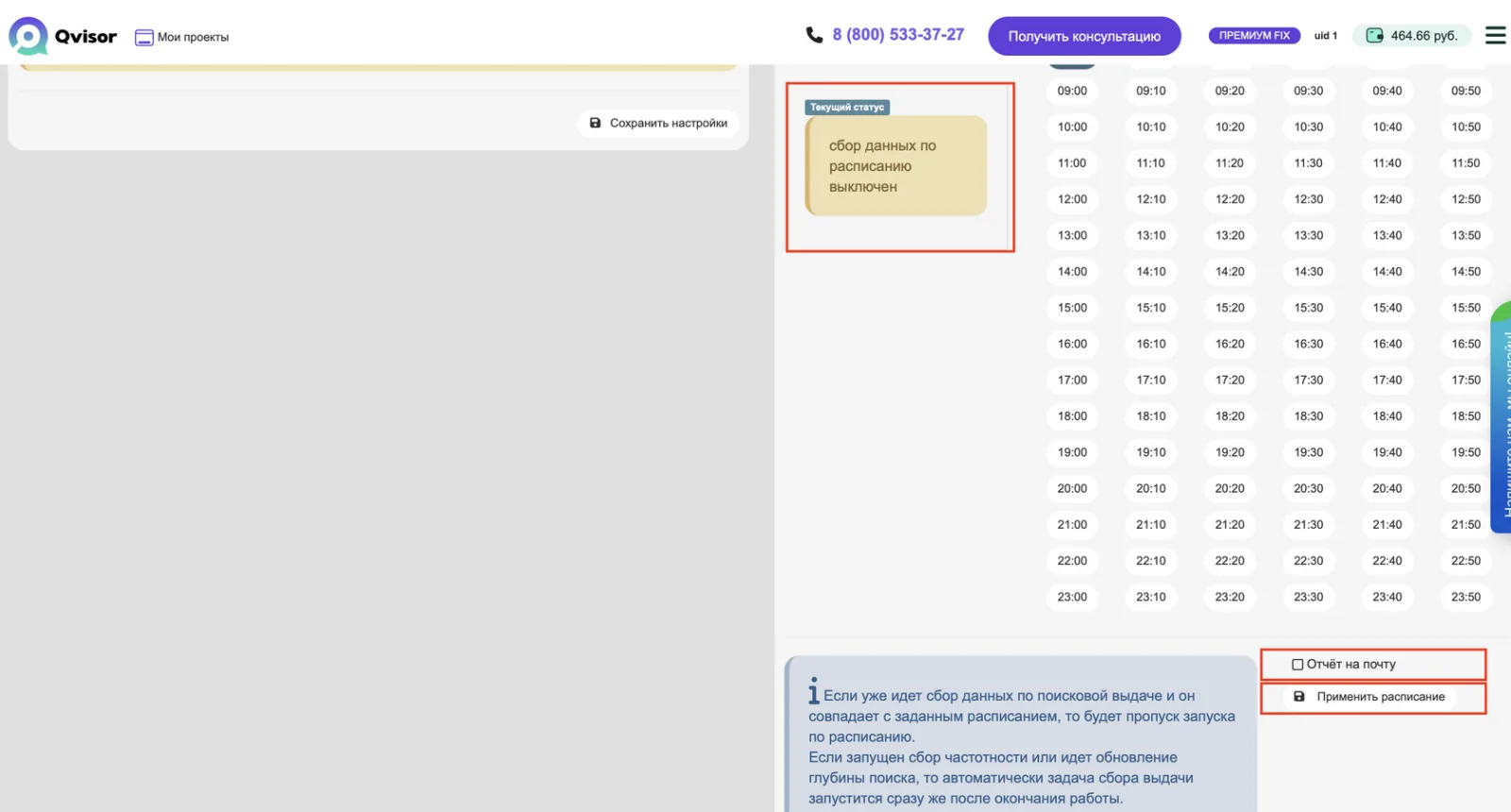Click the phone handset icon

pyautogui.click(x=814, y=35)
